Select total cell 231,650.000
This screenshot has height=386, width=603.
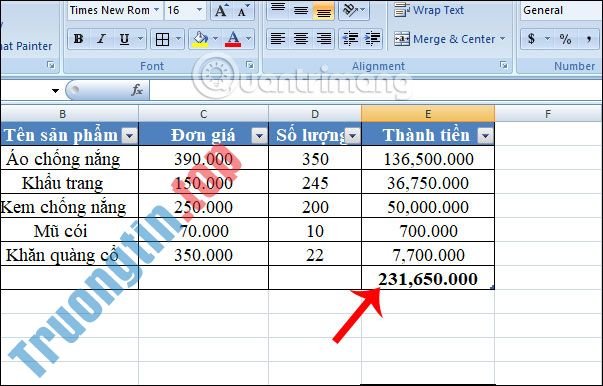[428, 278]
